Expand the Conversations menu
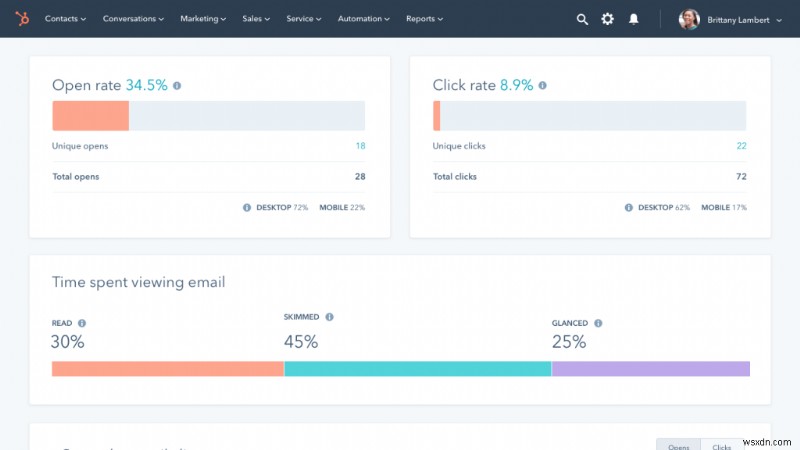 pyautogui.click(x=133, y=19)
